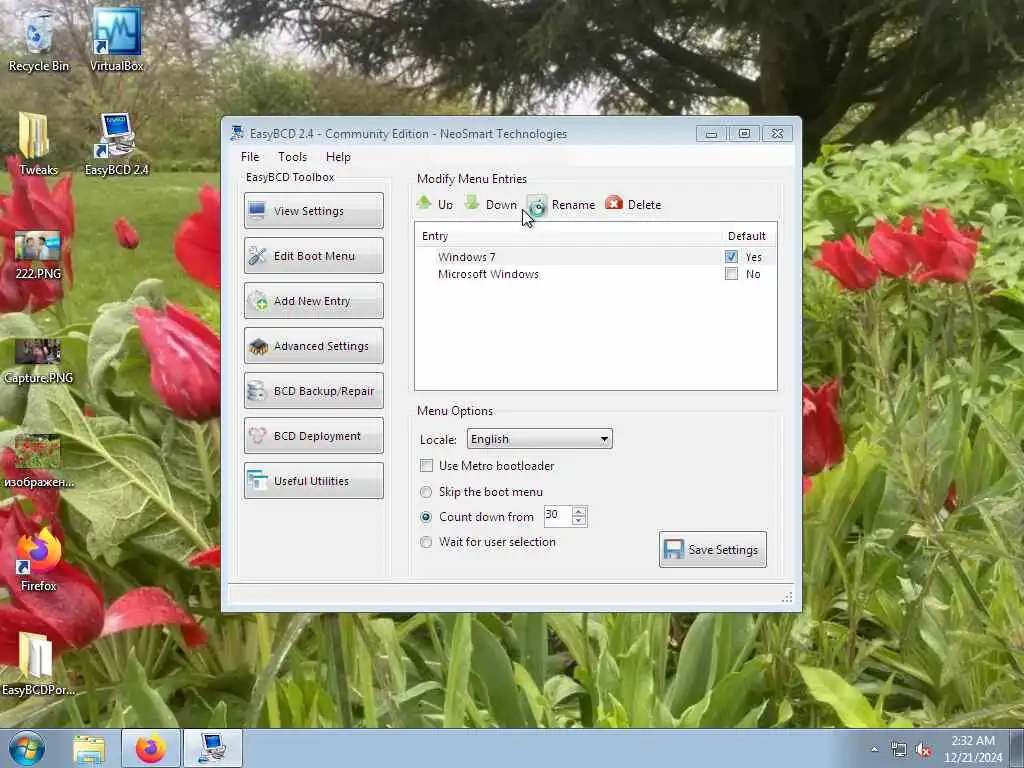This screenshot has height=768, width=1024.
Task: Open the Edit Boot Menu section
Action: click(313, 255)
